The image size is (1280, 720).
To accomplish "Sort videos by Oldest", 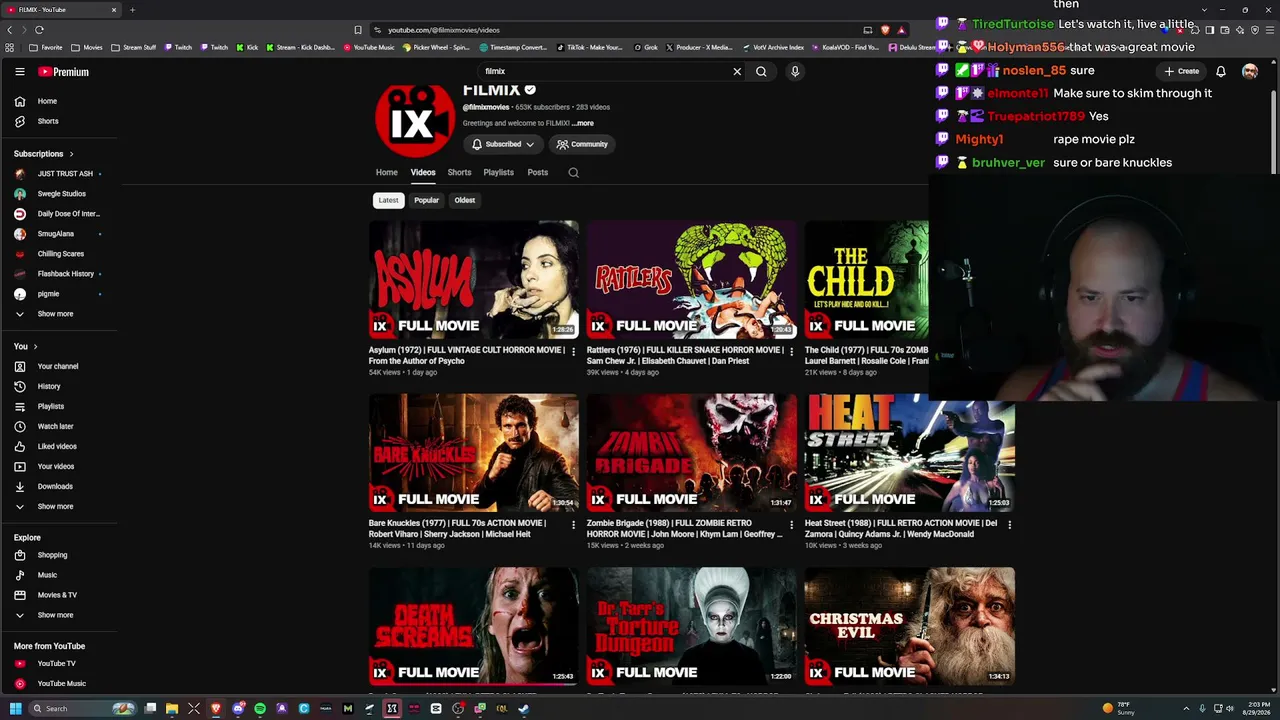I will click(465, 200).
